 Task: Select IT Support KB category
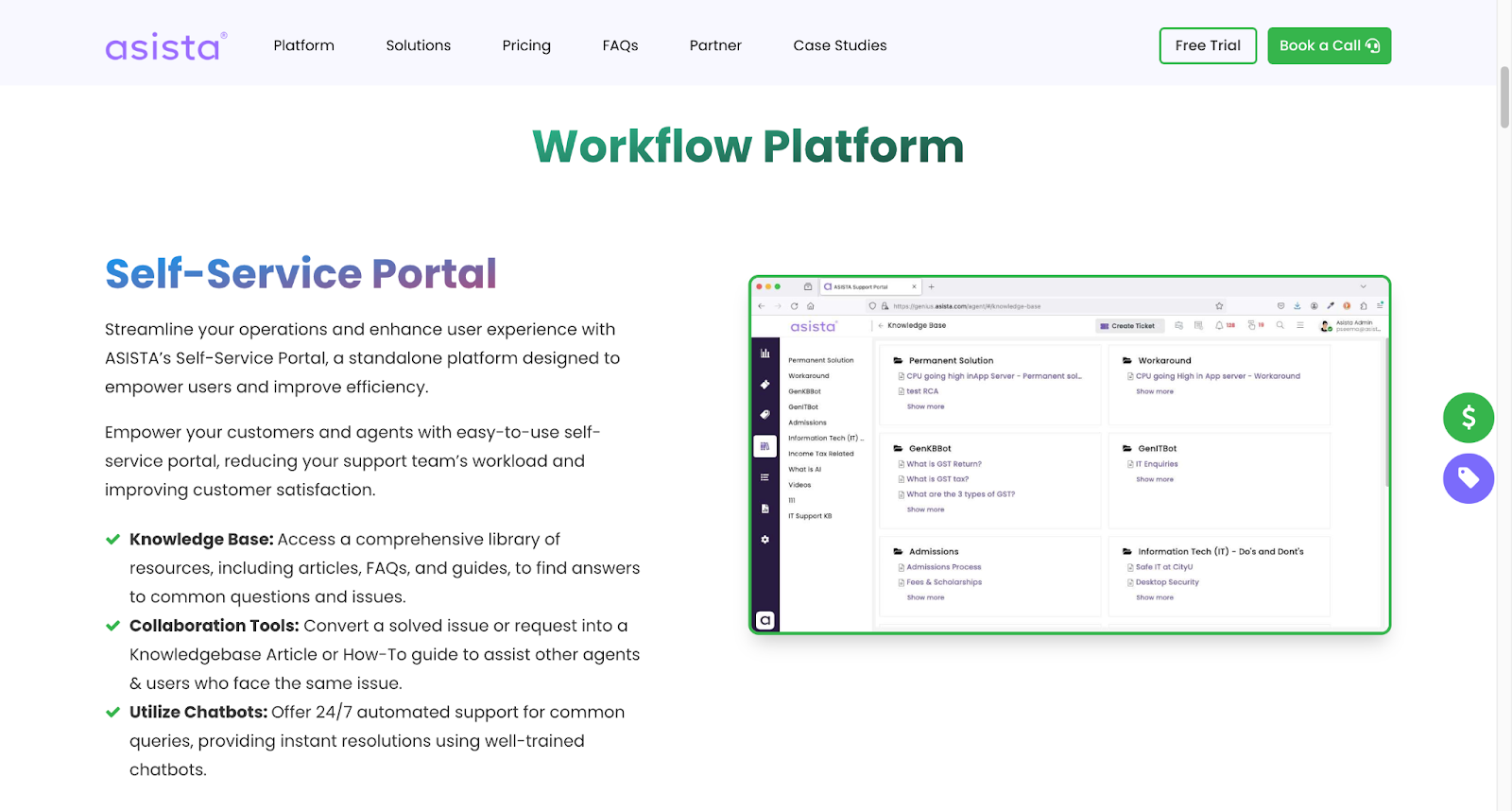click(x=810, y=516)
